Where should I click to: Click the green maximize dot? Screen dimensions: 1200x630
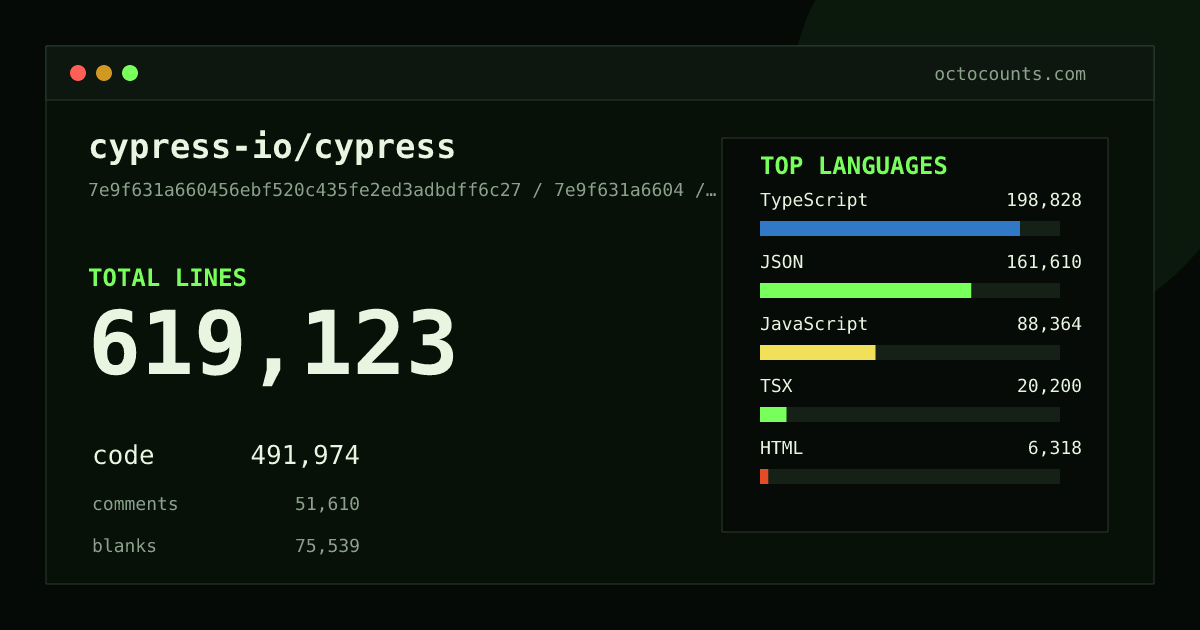[130, 73]
